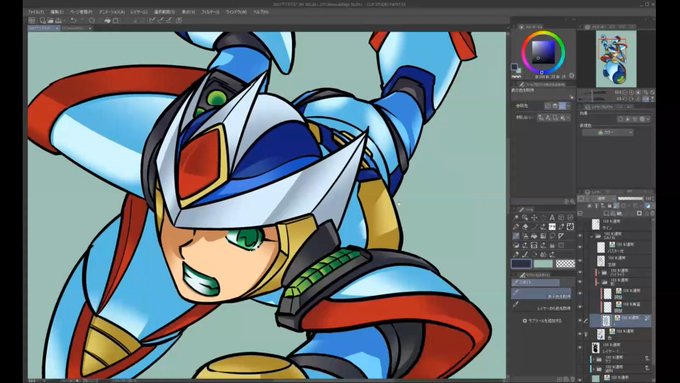Toggle visibility of the ハイライト folder
Screen dimensions: 680x383
pos(579,272)
